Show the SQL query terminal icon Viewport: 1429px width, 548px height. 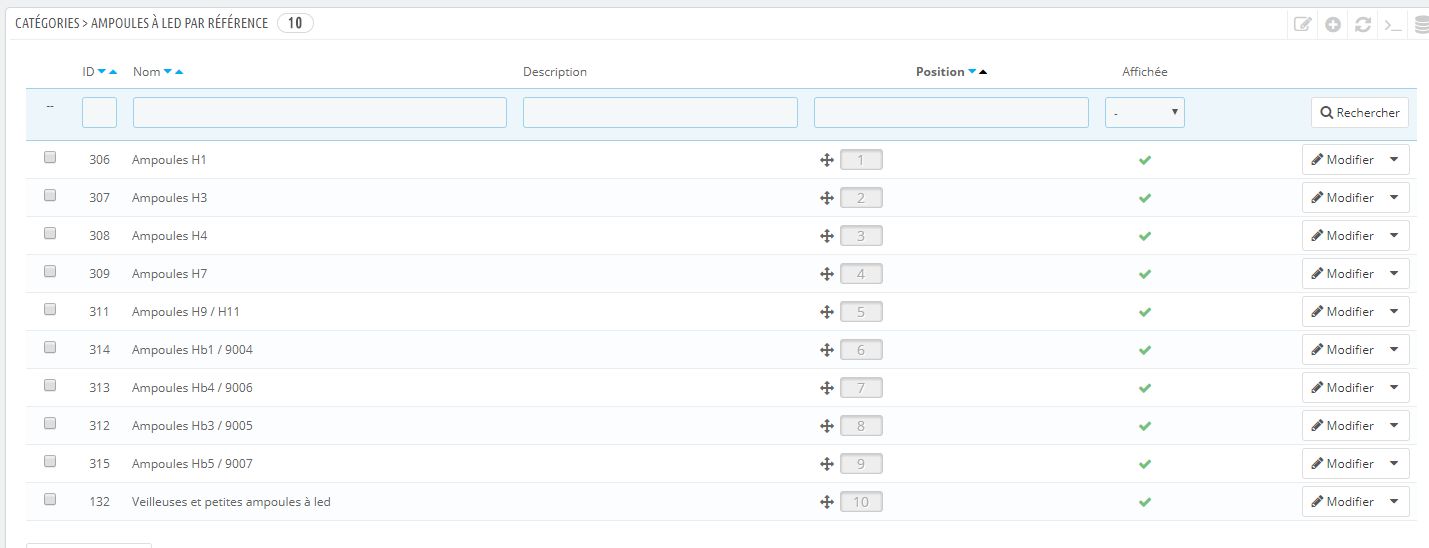point(1392,25)
